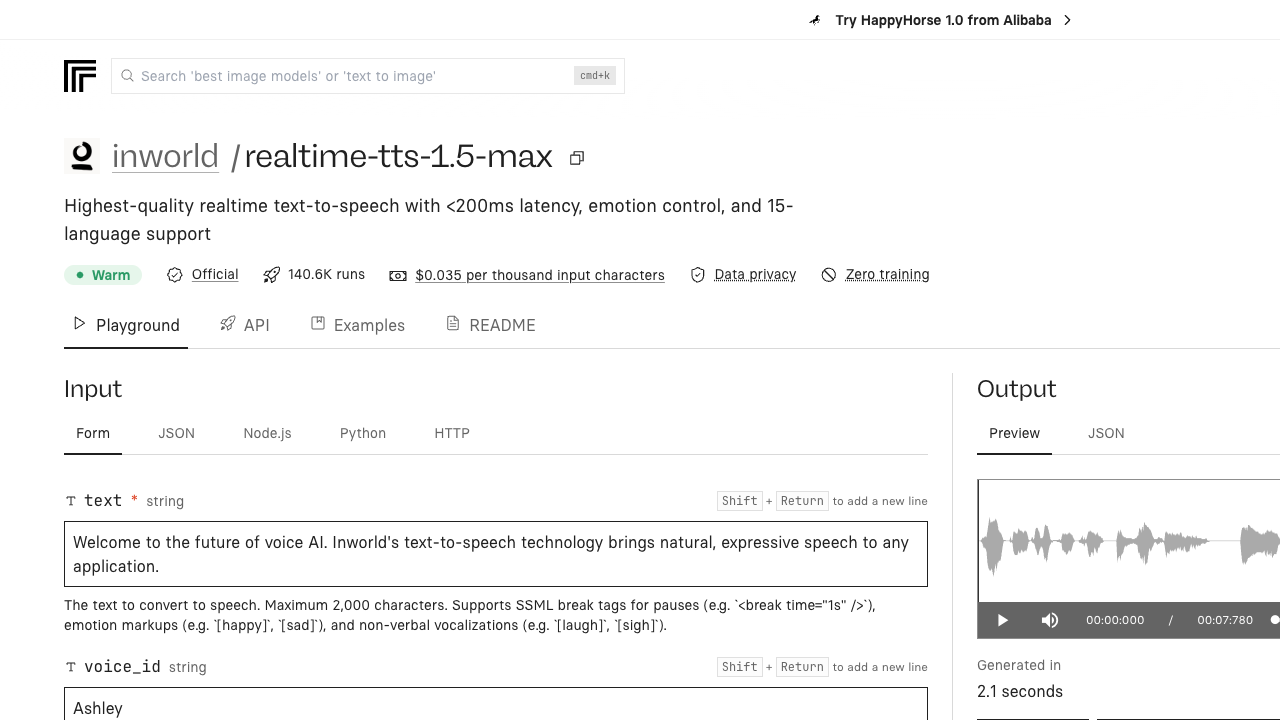This screenshot has height=720, width=1280.
Task: Click the search magnifier icon
Action: point(127,76)
